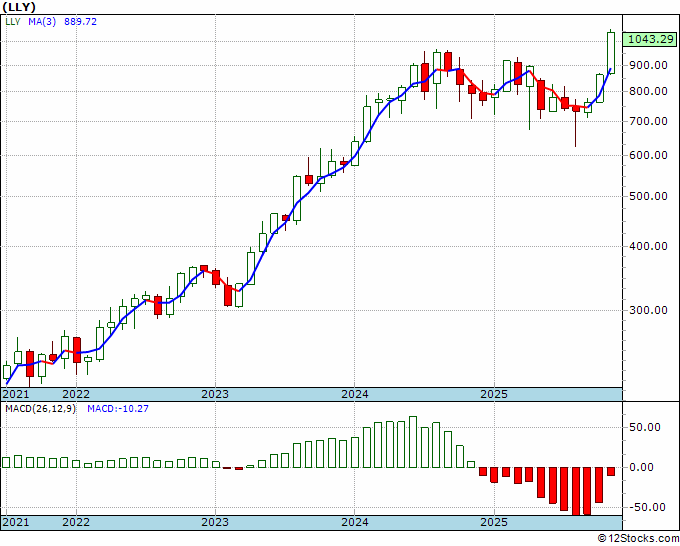Click the last red MACD histogram bar
Screen dimensions: 680x546
click(611, 471)
